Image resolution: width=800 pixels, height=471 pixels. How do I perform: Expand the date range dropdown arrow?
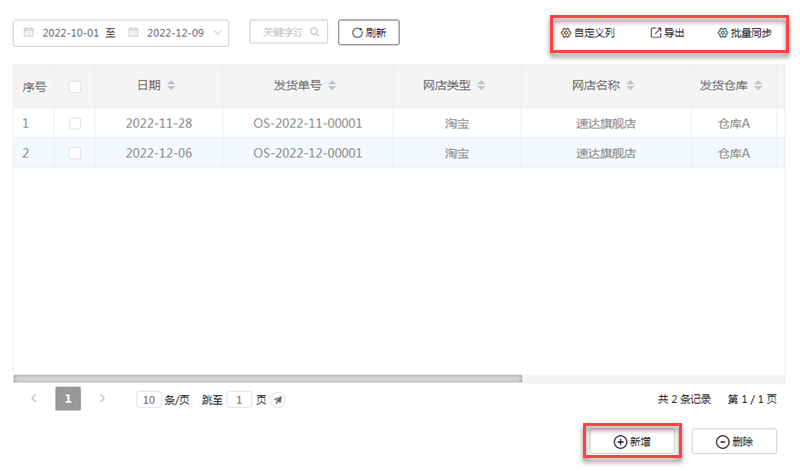click(218, 33)
